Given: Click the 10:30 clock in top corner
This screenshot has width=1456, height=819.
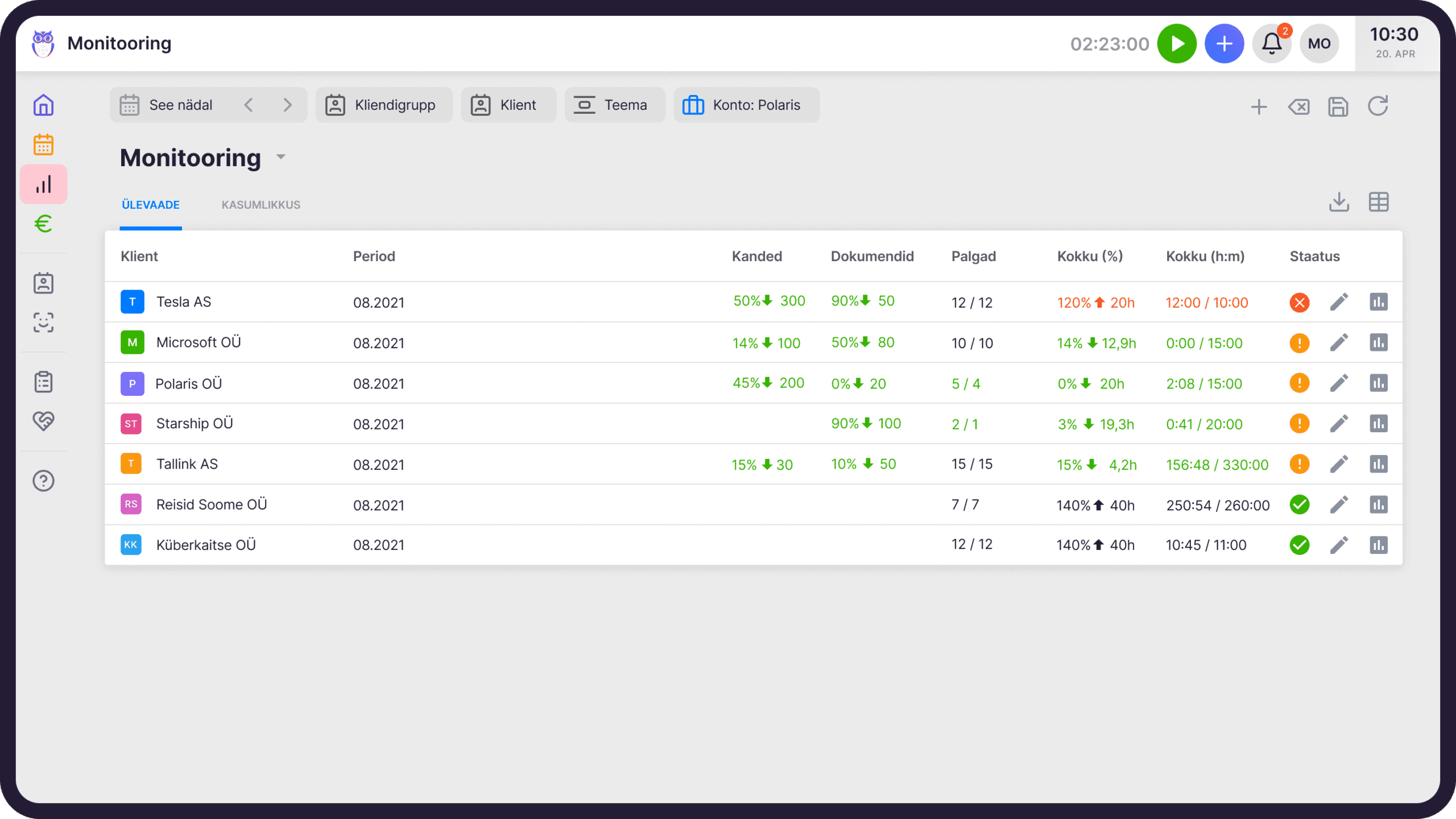Looking at the screenshot, I should (1394, 35).
